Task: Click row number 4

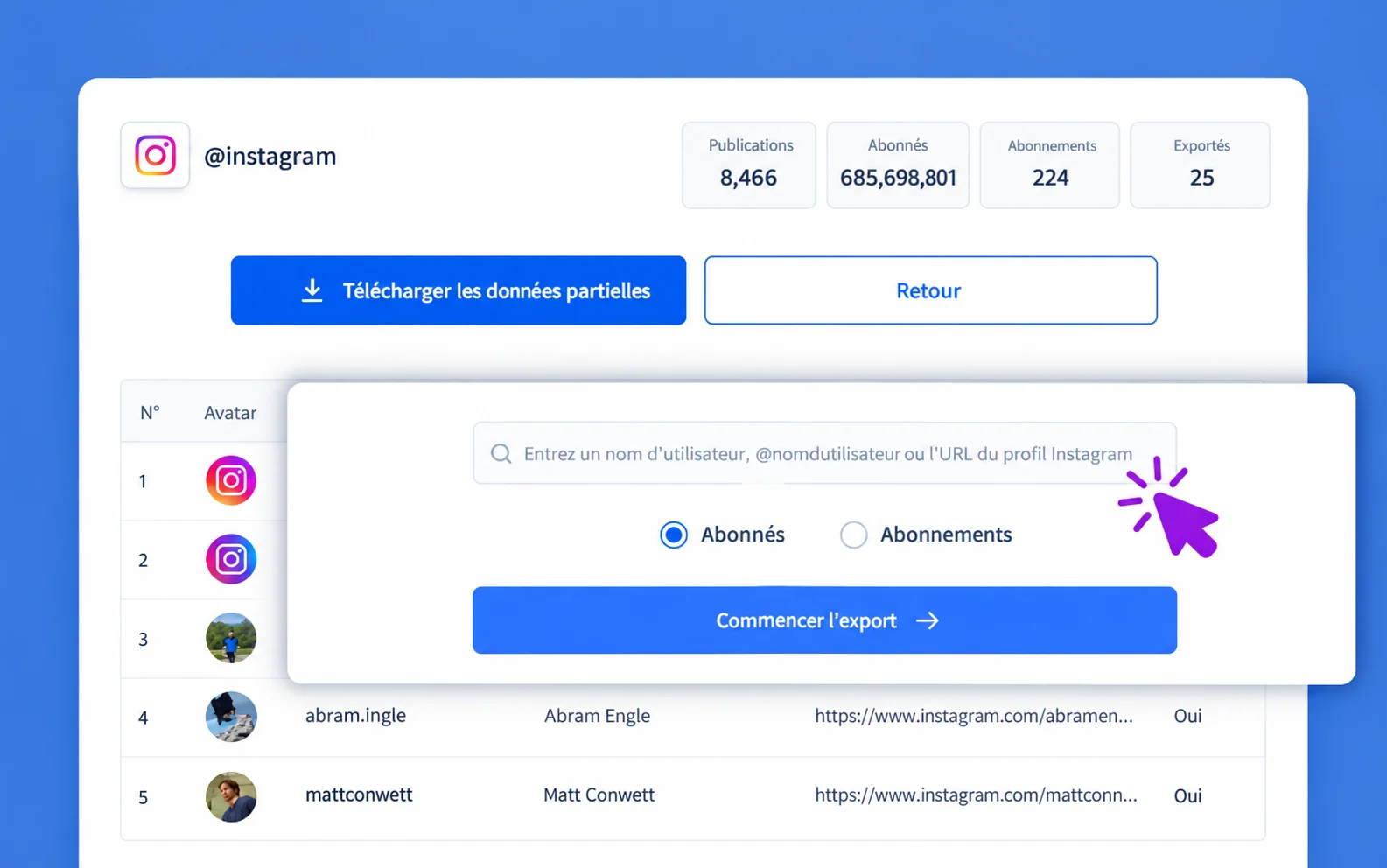Action: 144,717
